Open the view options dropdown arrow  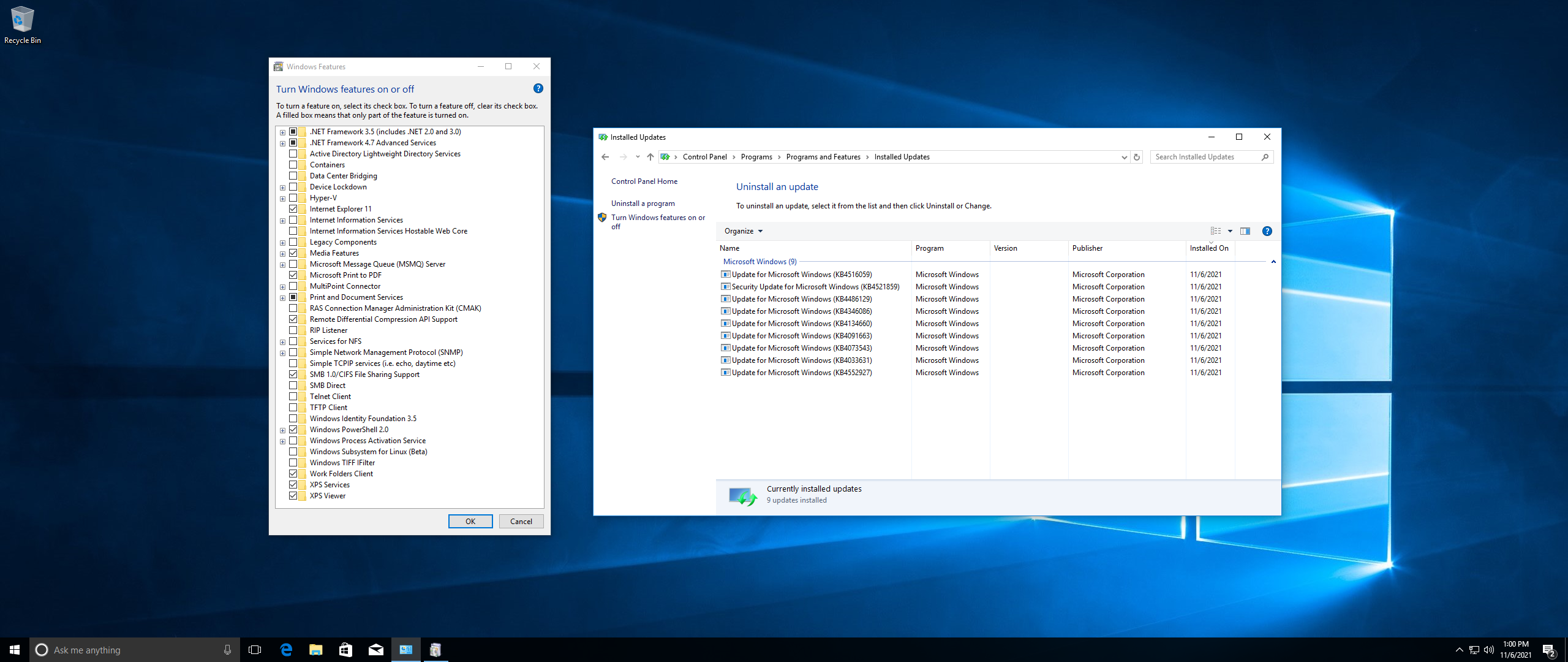coord(1229,231)
